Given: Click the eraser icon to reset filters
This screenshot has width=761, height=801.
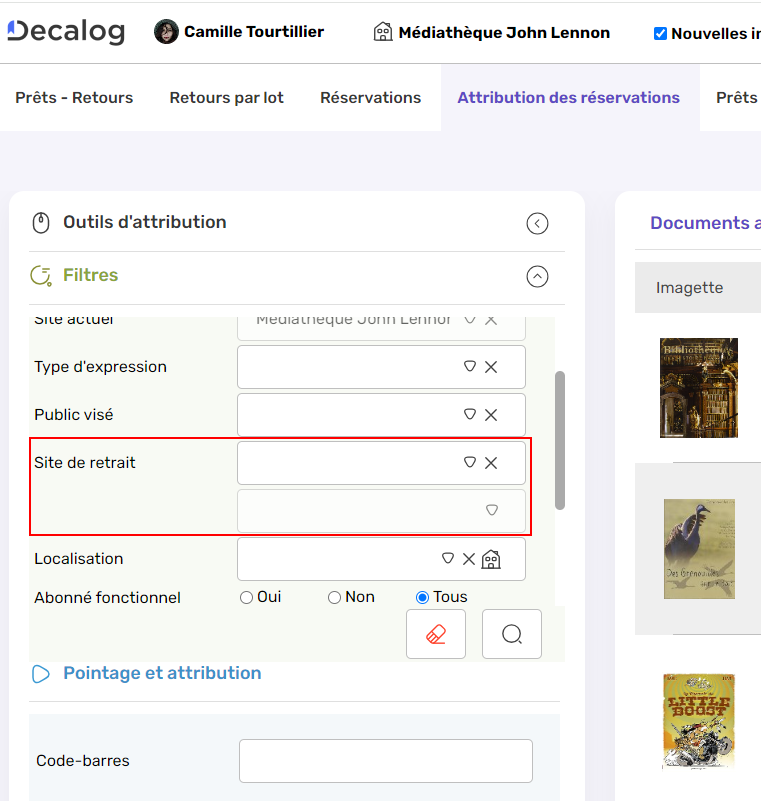Looking at the screenshot, I should click(435, 634).
